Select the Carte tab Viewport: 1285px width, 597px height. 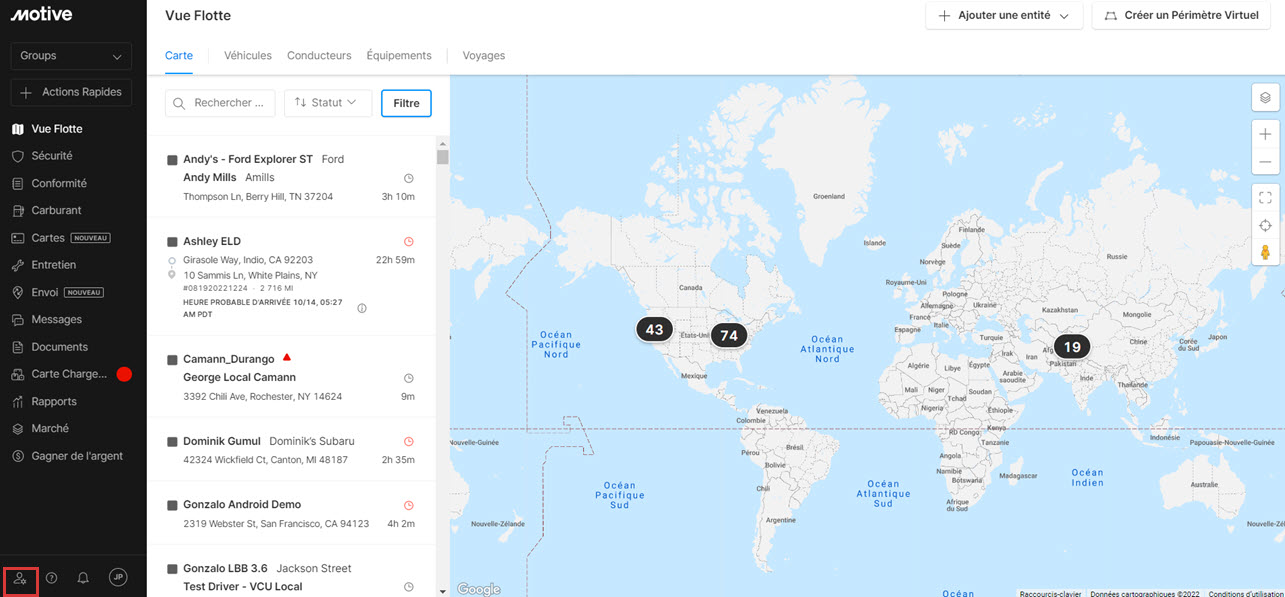click(179, 56)
